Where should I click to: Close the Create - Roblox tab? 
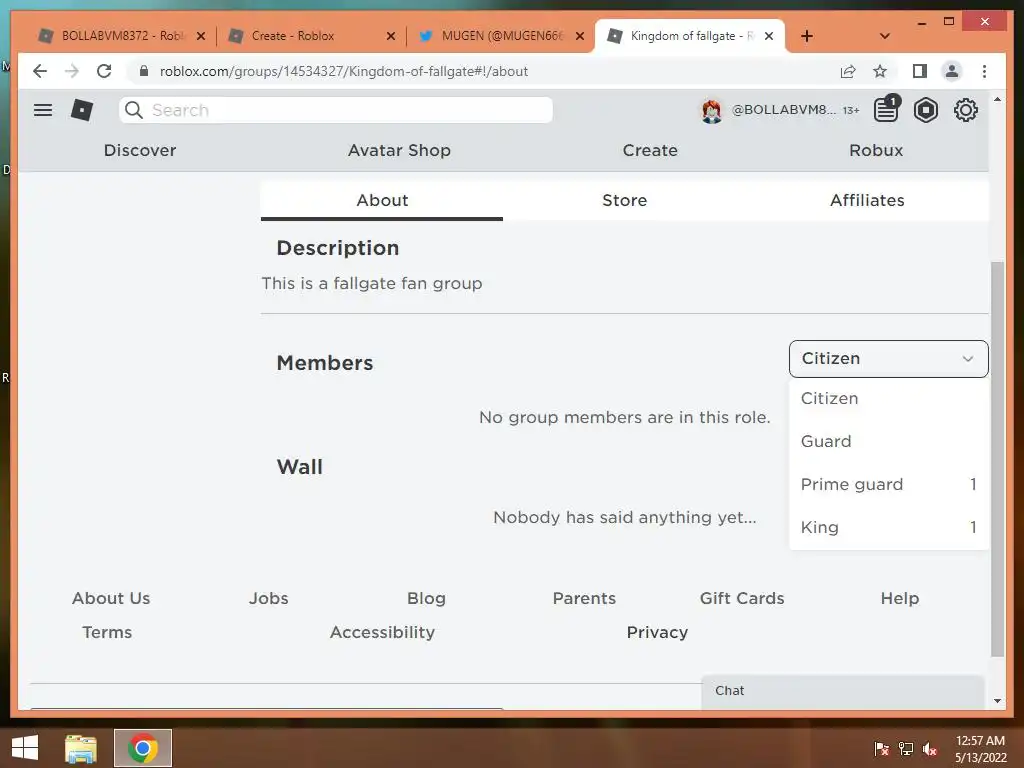point(391,36)
